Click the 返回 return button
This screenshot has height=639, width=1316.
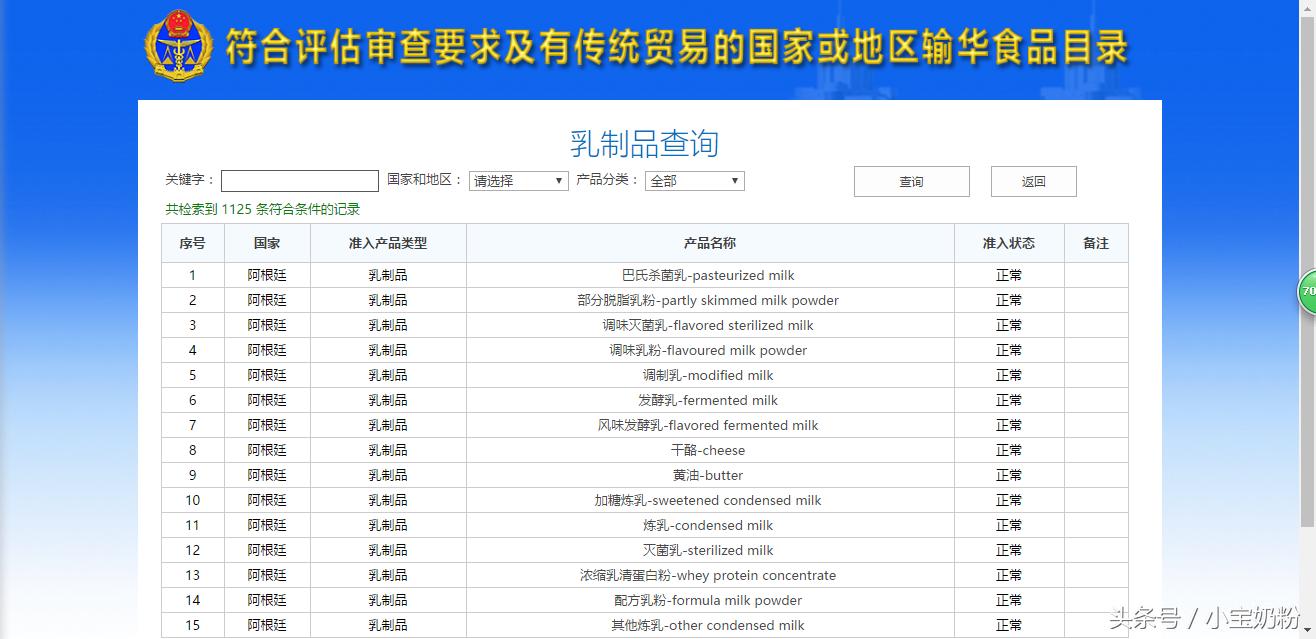[1033, 181]
